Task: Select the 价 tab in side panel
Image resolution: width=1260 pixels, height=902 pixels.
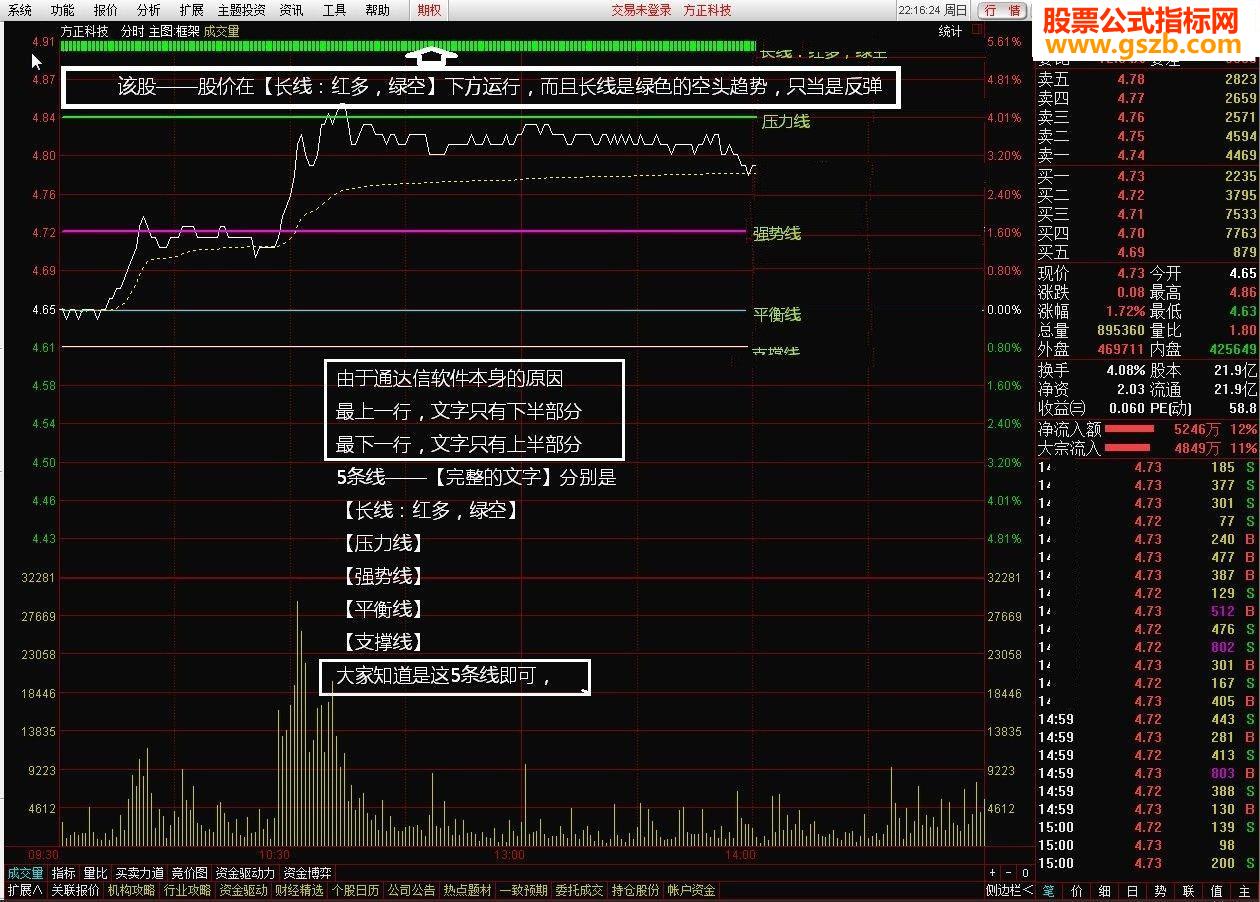Action: [x=1076, y=890]
